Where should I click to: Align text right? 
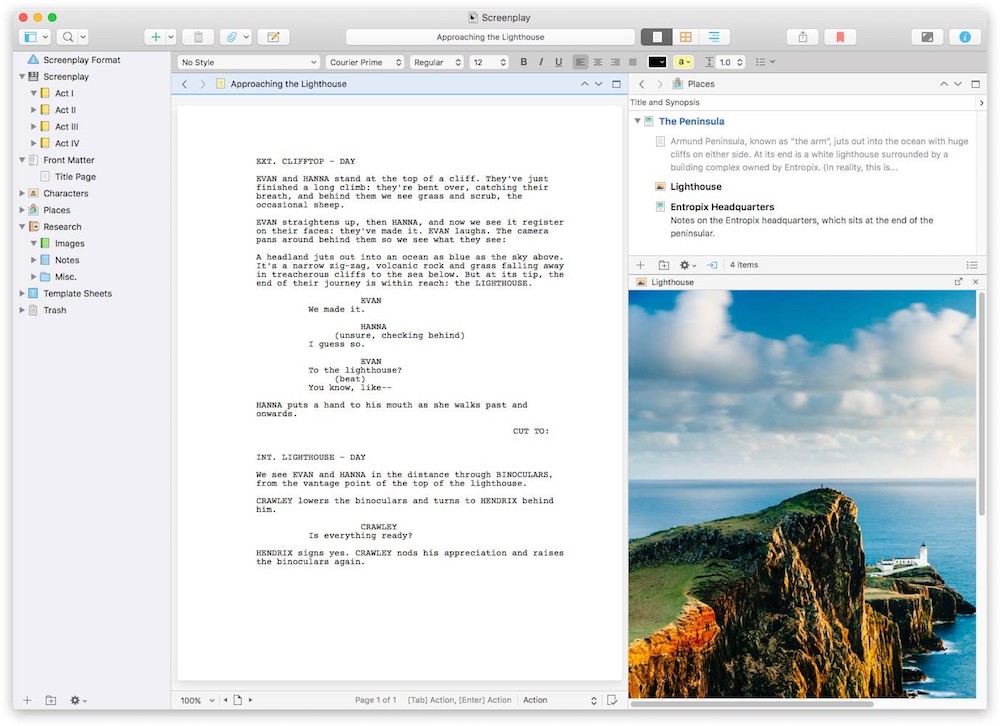tap(615, 62)
